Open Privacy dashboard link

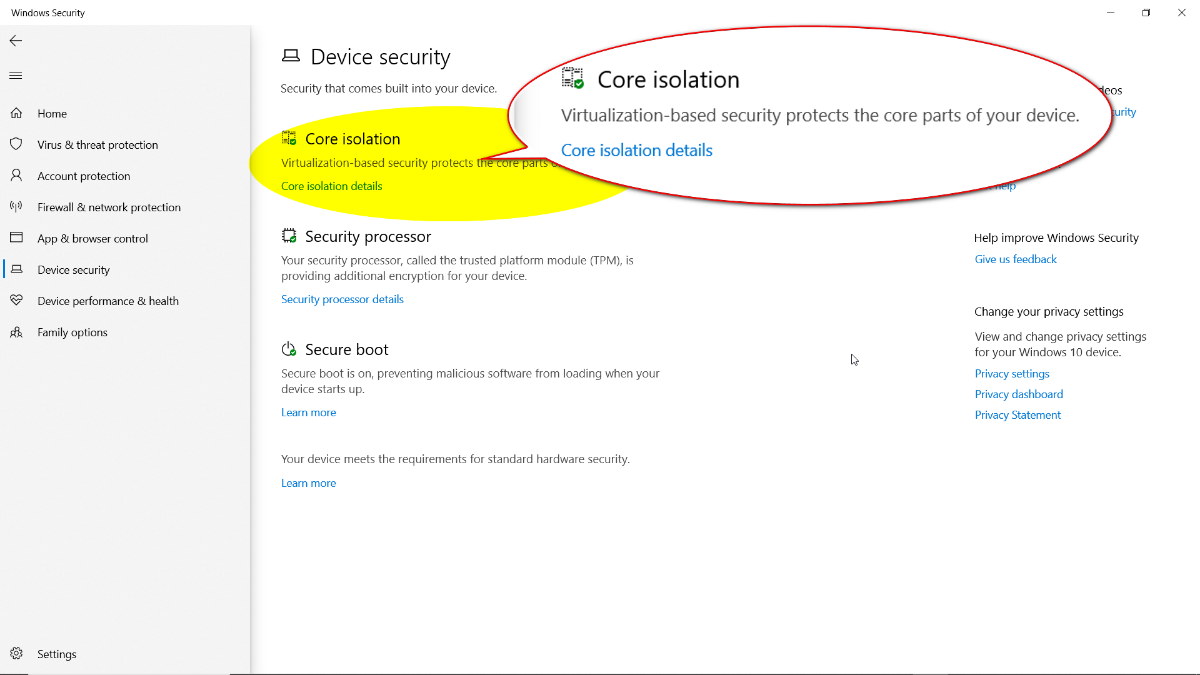(x=1019, y=394)
